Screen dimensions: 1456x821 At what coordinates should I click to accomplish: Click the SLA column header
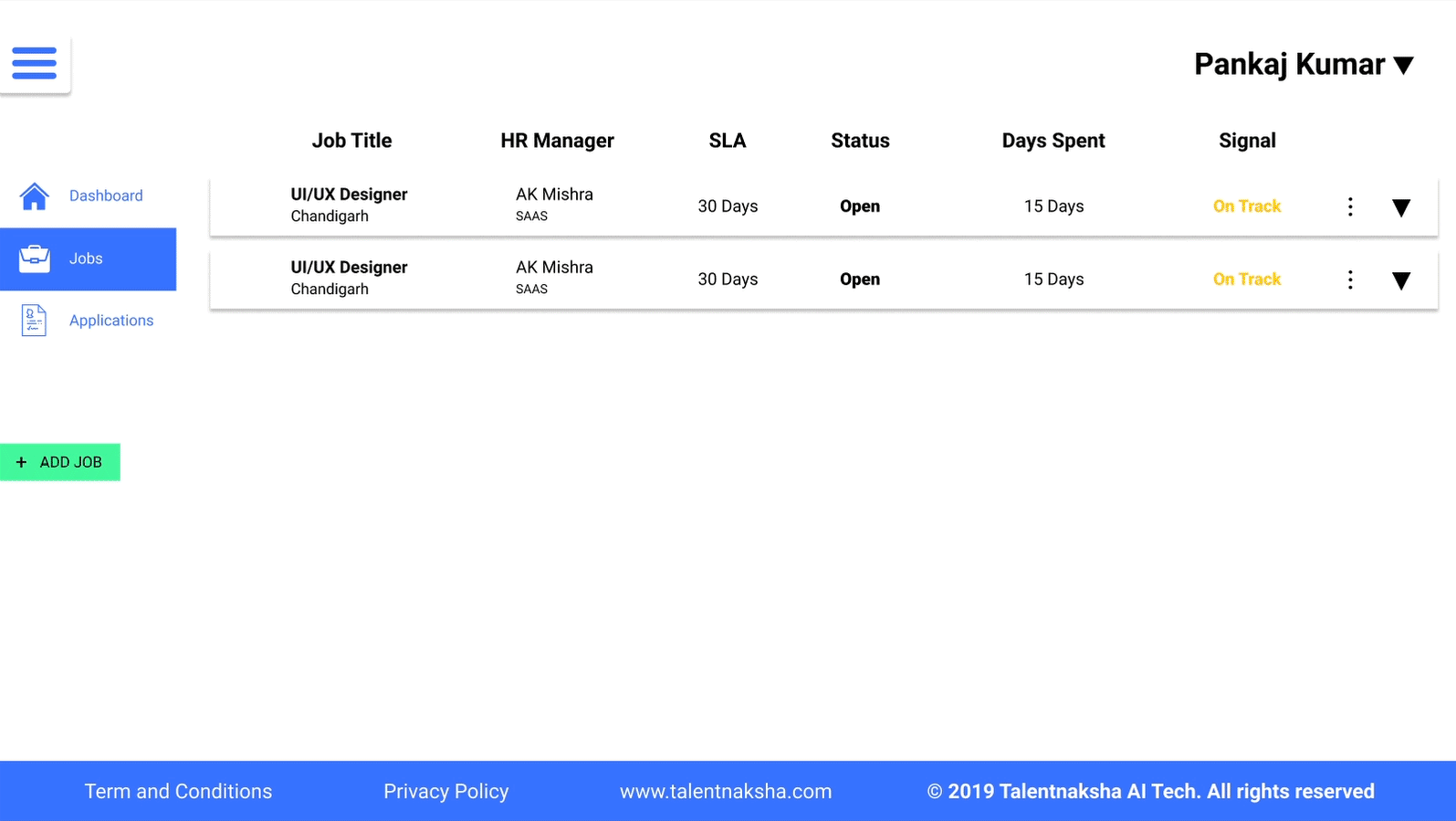point(728,141)
